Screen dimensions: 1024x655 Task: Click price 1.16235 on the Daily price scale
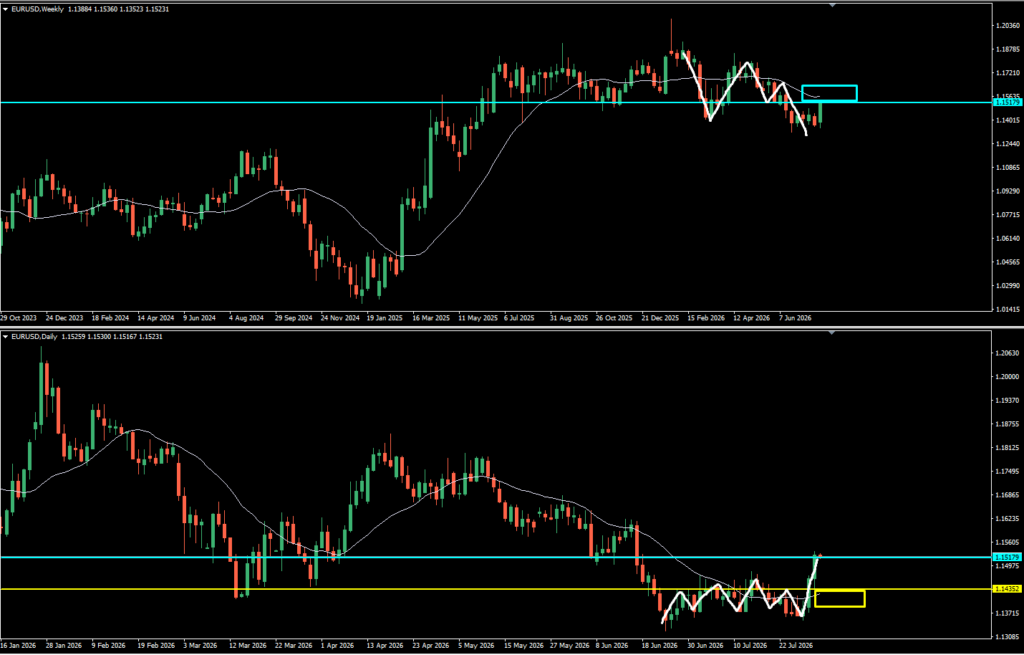tap(1010, 519)
